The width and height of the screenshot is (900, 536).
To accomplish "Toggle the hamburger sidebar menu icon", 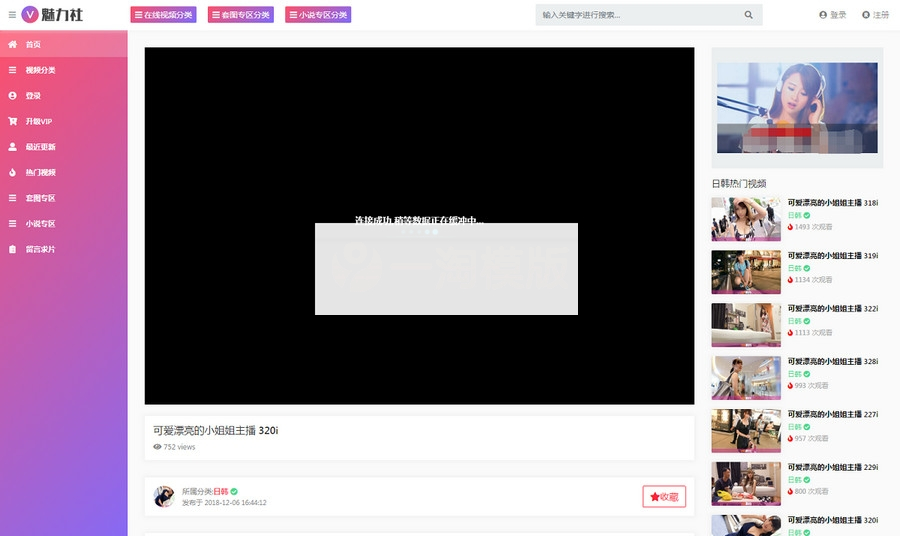I will (12, 15).
